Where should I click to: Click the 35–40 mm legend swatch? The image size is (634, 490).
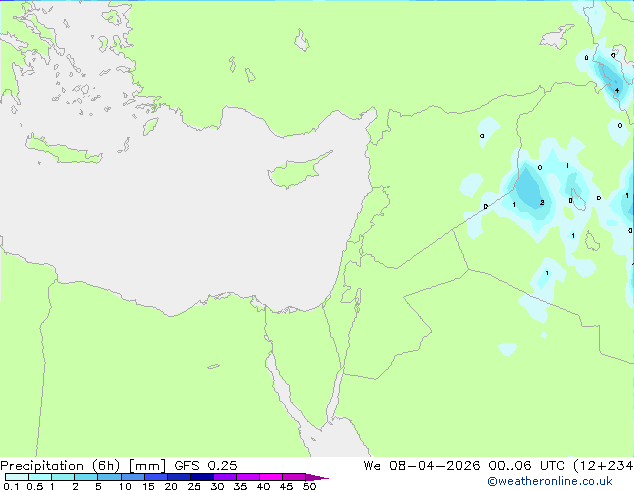pos(247,477)
